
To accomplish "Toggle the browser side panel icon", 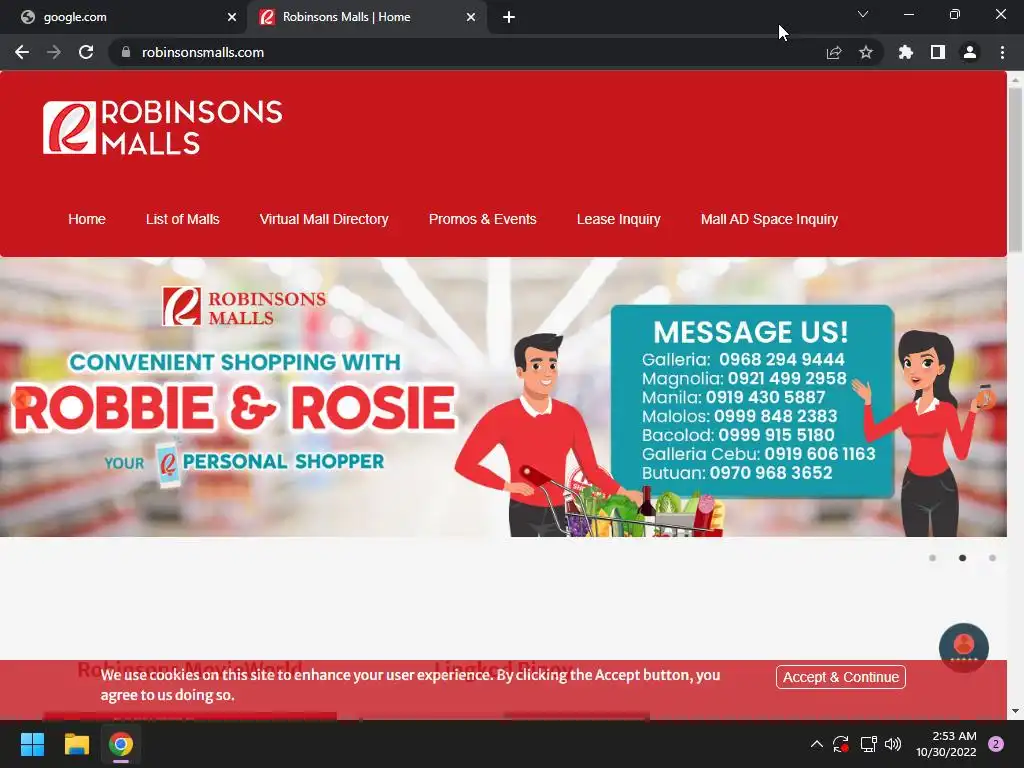I will coord(938,52).
